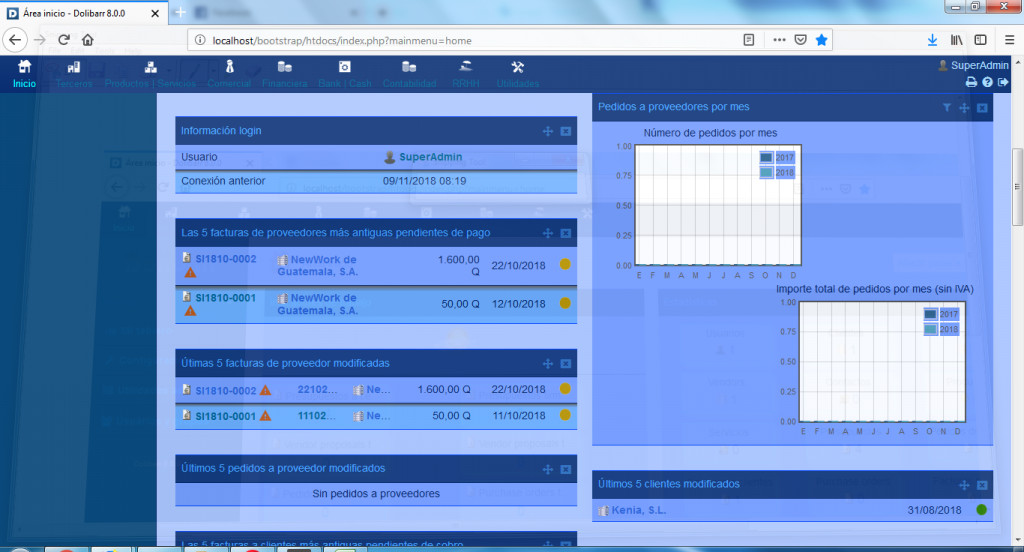1024x552 pixels.
Task: Toggle Firefox sidebar
Action: pyautogui.click(x=980, y=40)
